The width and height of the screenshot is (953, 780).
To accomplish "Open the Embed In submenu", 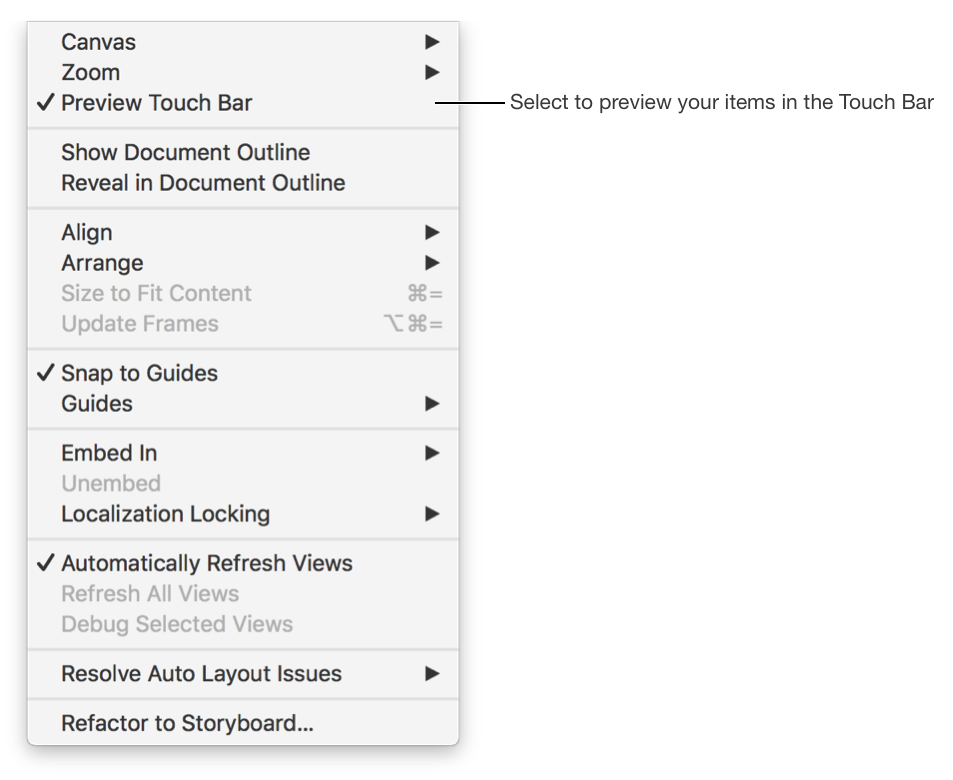I will click(x=109, y=453).
